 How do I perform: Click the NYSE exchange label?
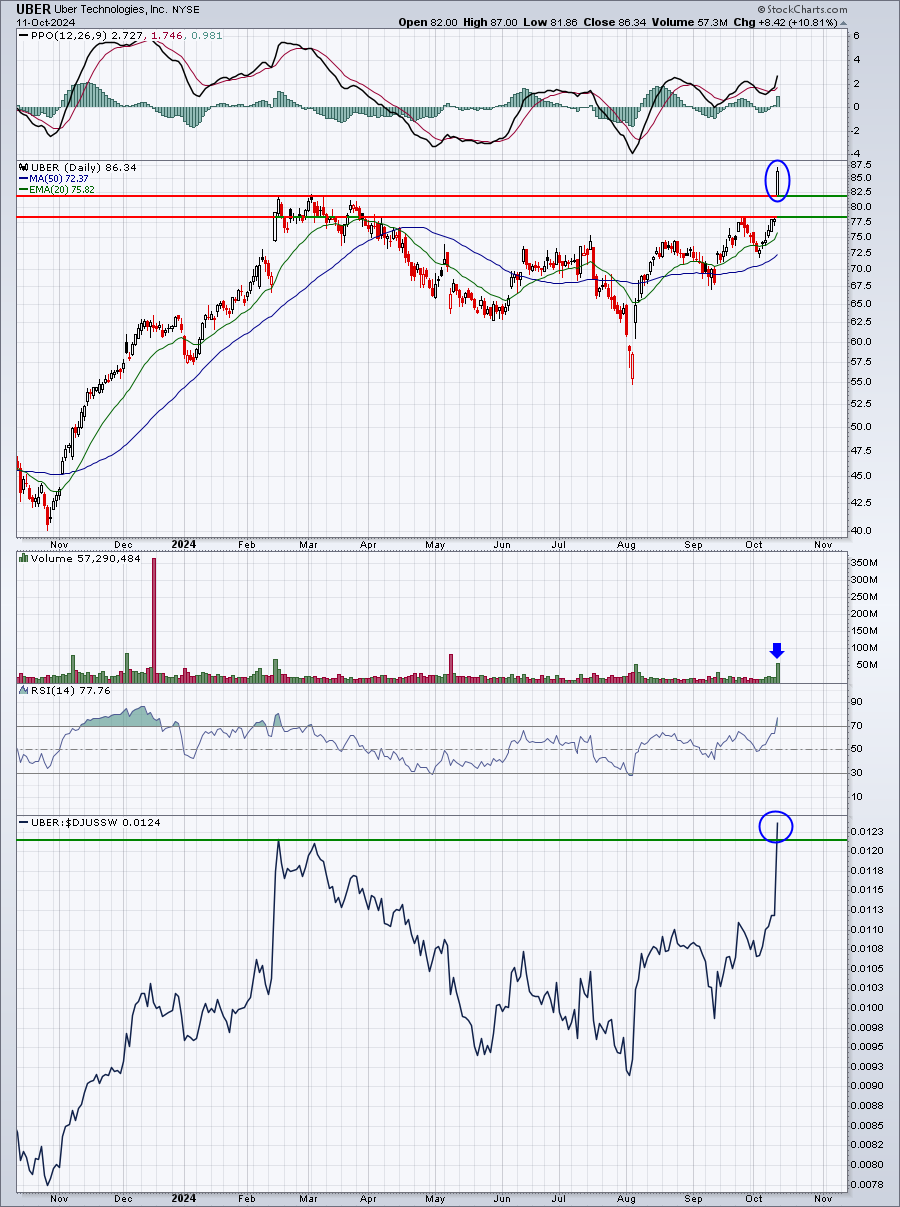pyautogui.click(x=188, y=9)
